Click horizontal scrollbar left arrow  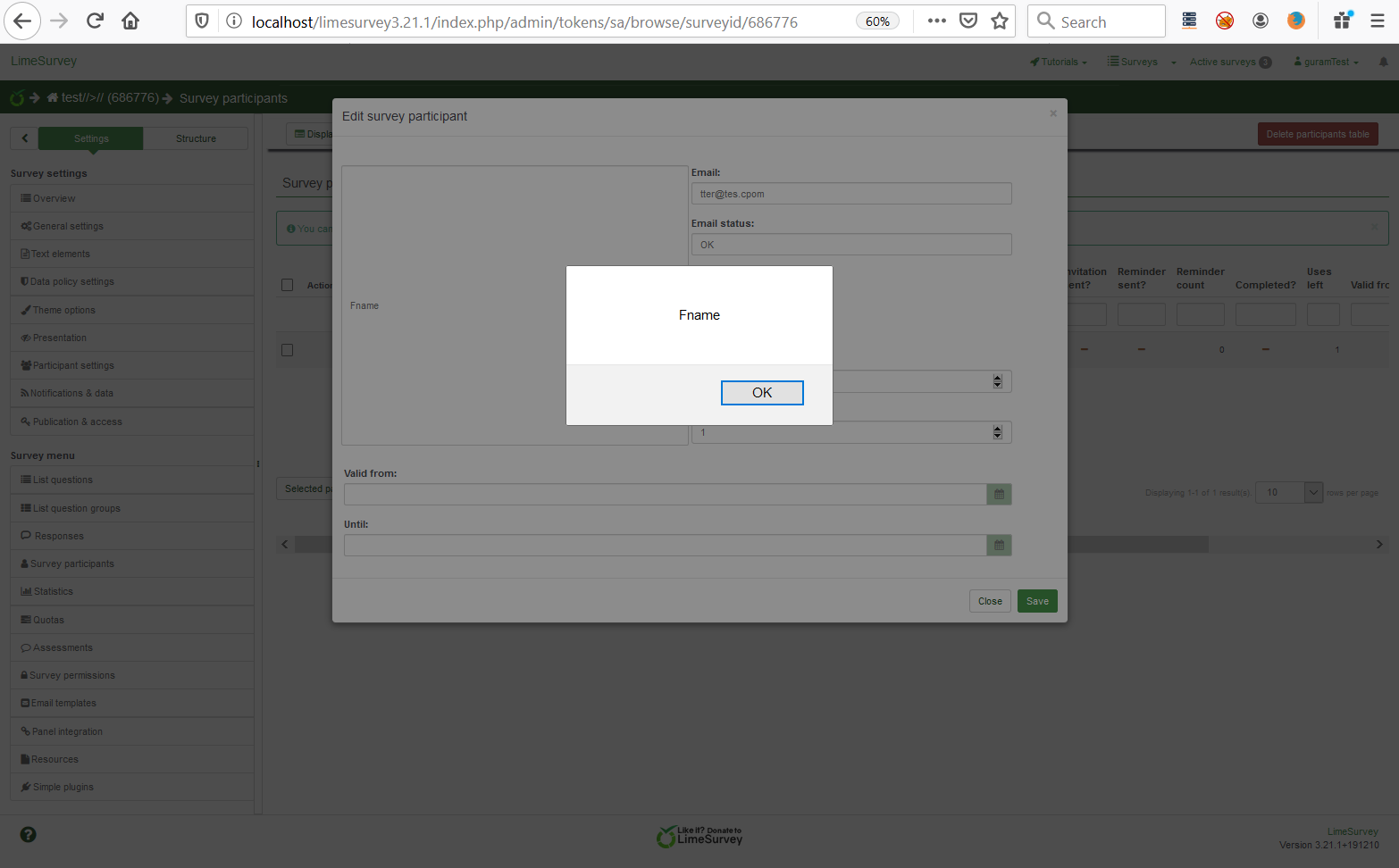pos(285,544)
